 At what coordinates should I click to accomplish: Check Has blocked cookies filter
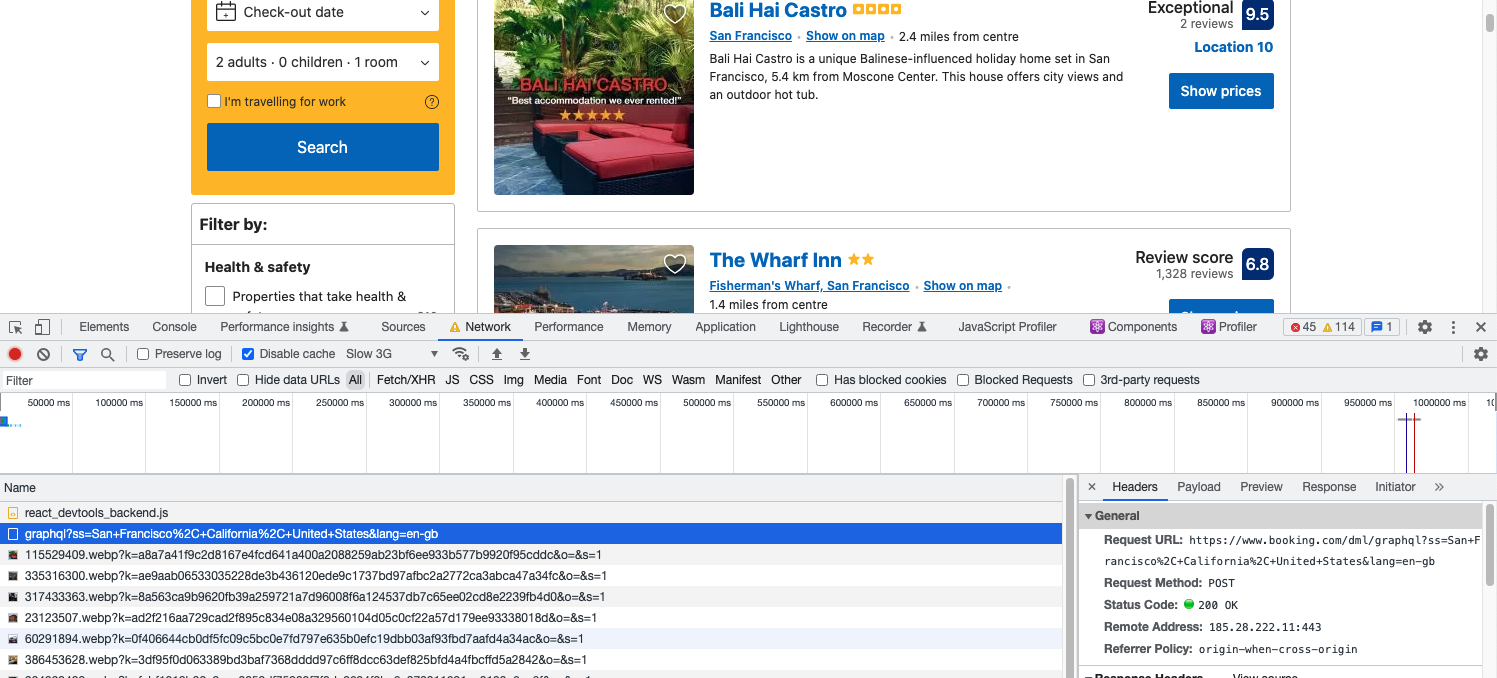click(821, 379)
